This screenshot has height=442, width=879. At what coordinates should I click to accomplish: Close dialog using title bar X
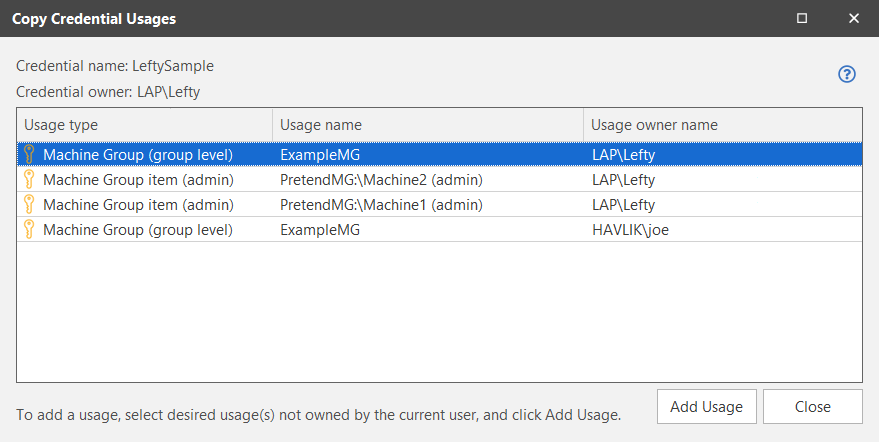(x=853, y=18)
